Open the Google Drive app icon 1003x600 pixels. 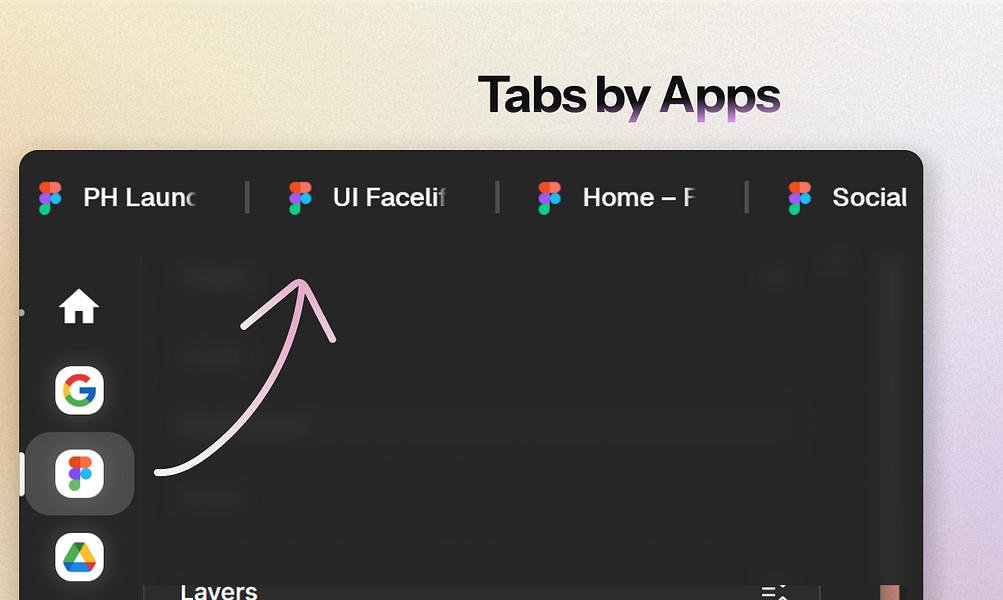[79, 556]
